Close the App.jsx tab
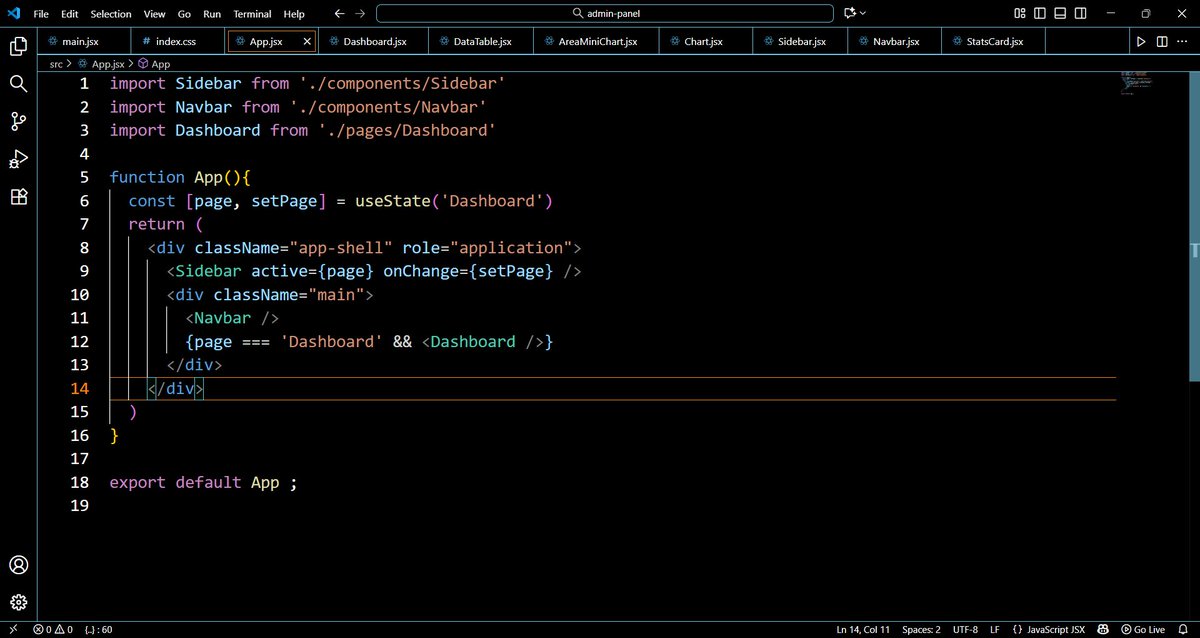 (x=307, y=42)
